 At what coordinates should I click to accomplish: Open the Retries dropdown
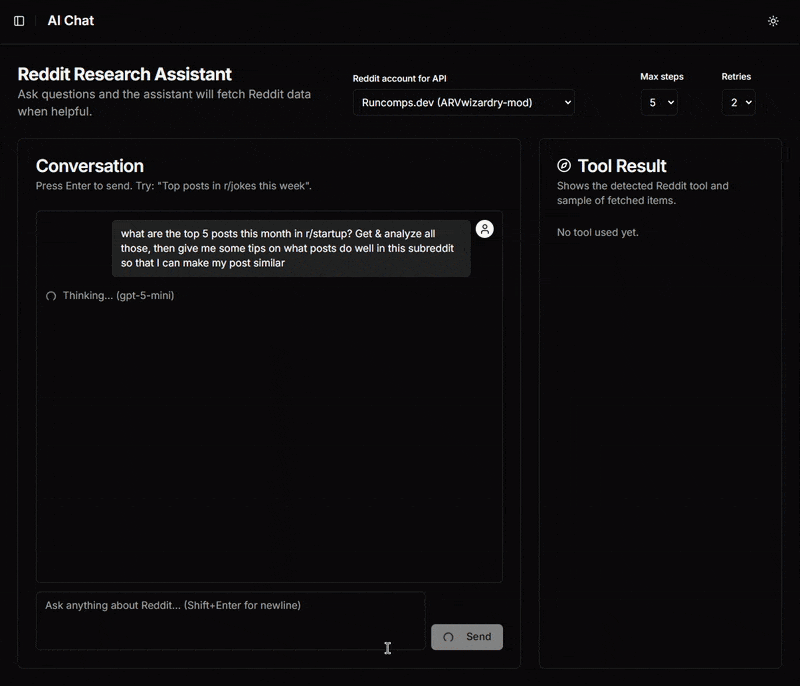coord(738,102)
